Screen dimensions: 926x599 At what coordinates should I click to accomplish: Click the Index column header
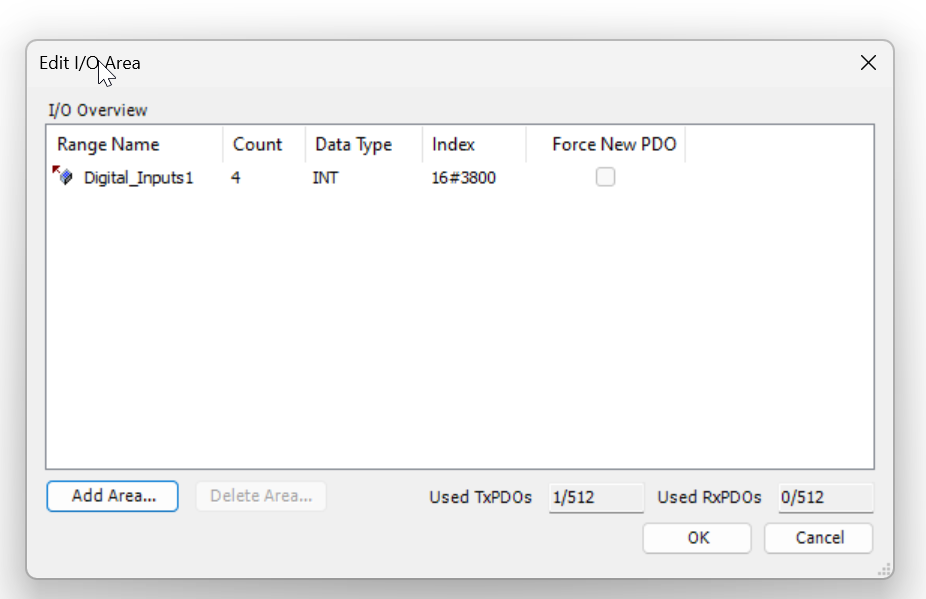474,144
